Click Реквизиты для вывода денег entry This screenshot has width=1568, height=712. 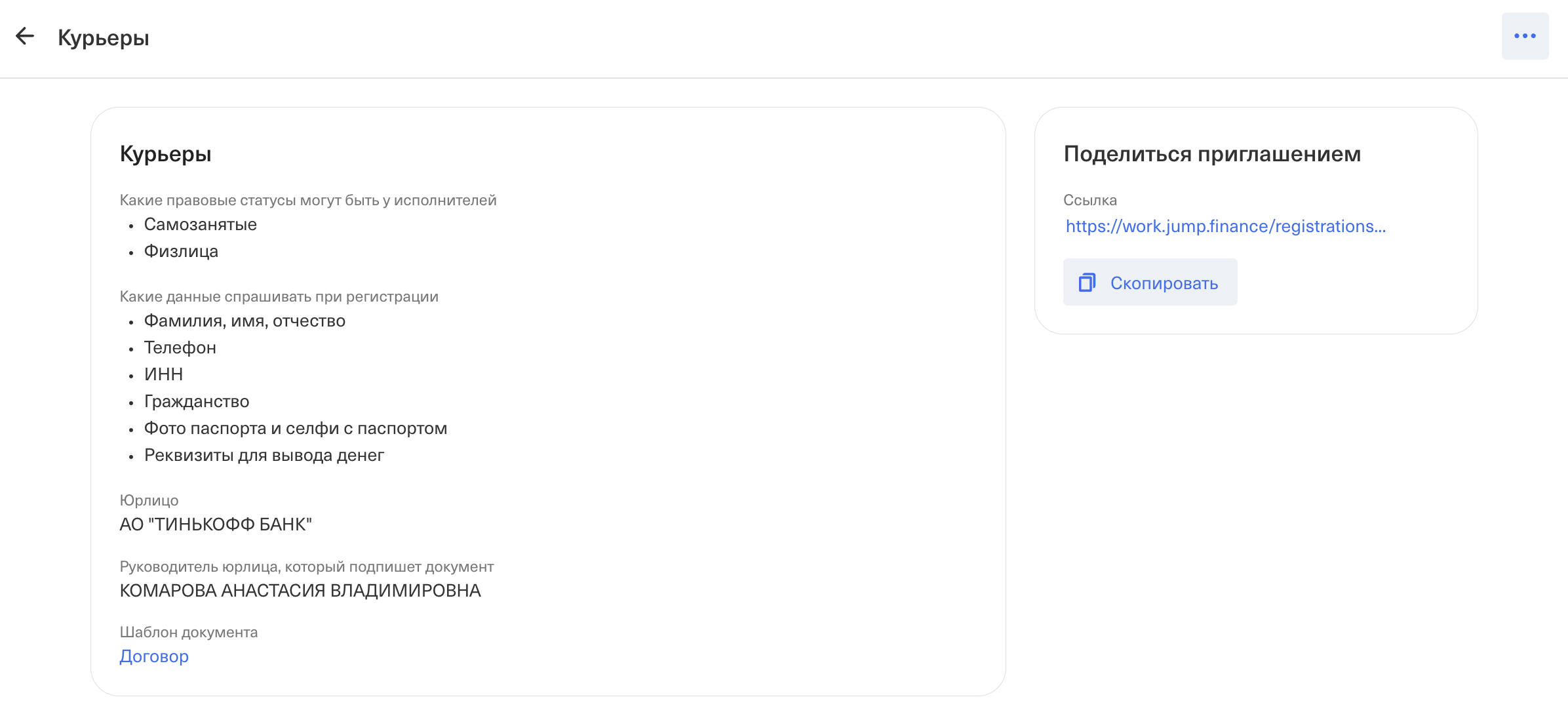[264, 455]
